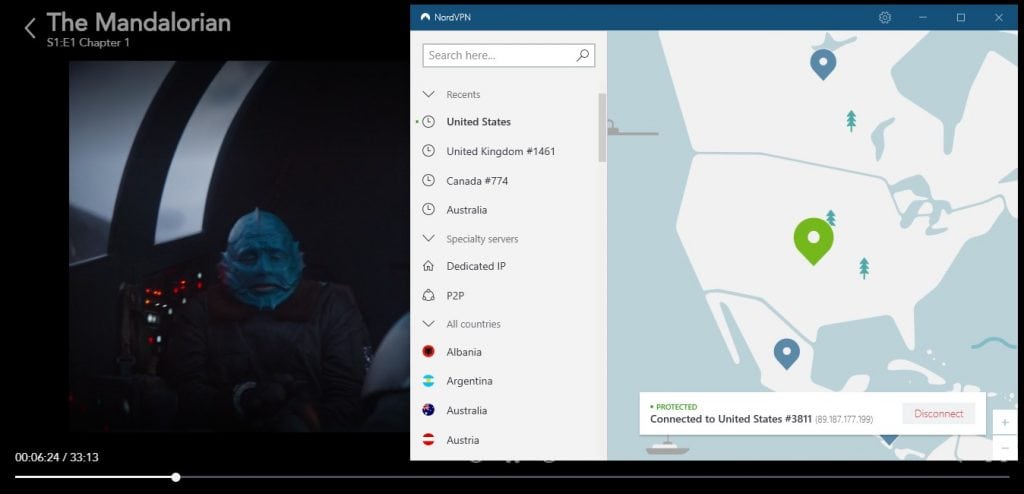This screenshot has height=494, width=1024.
Task: Click the 00:06:24 / 33:13 time readout
Action: [57, 457]
